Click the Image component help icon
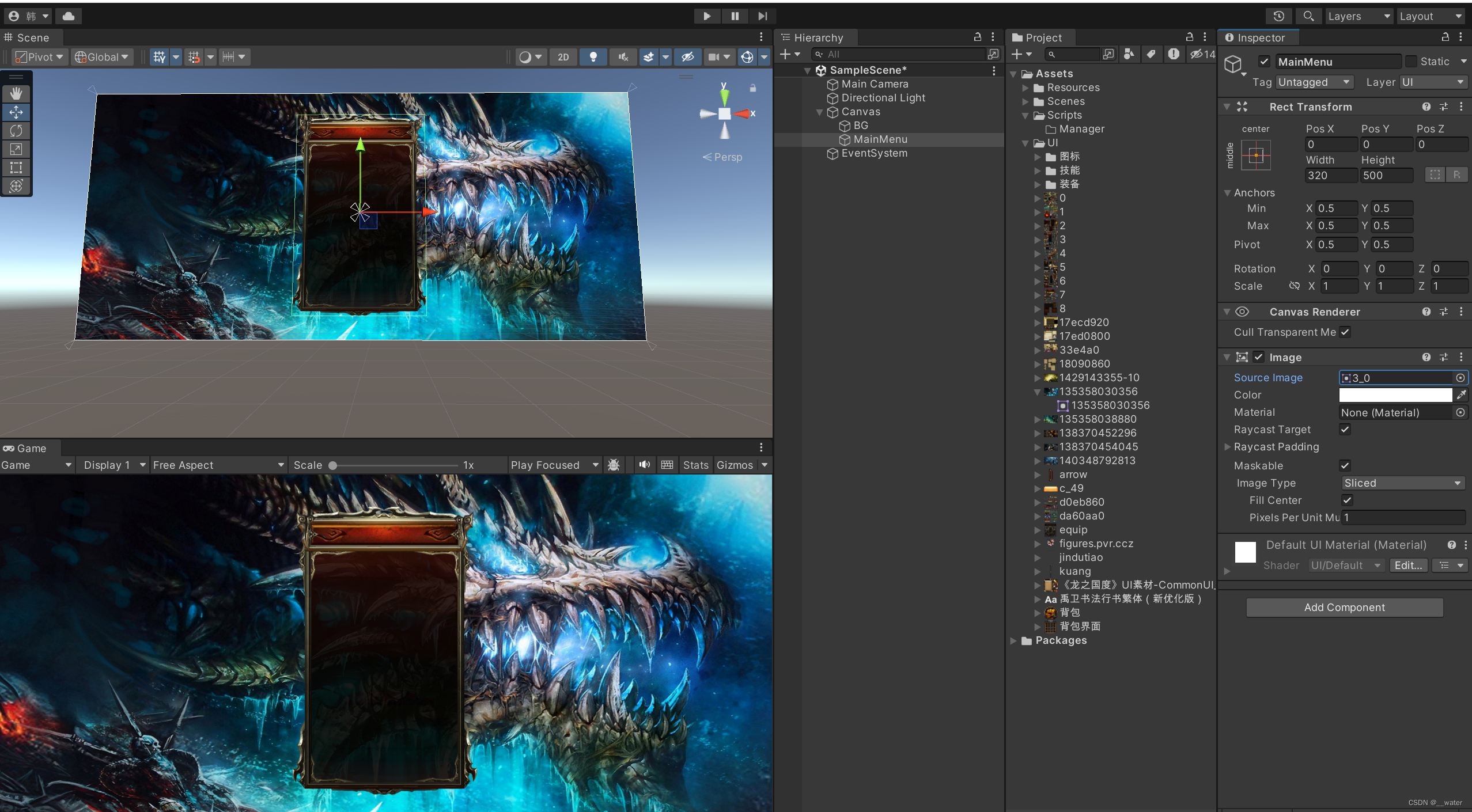Screen dimensions: 1472x812 pyautogui.click(x=1426, y=357)
